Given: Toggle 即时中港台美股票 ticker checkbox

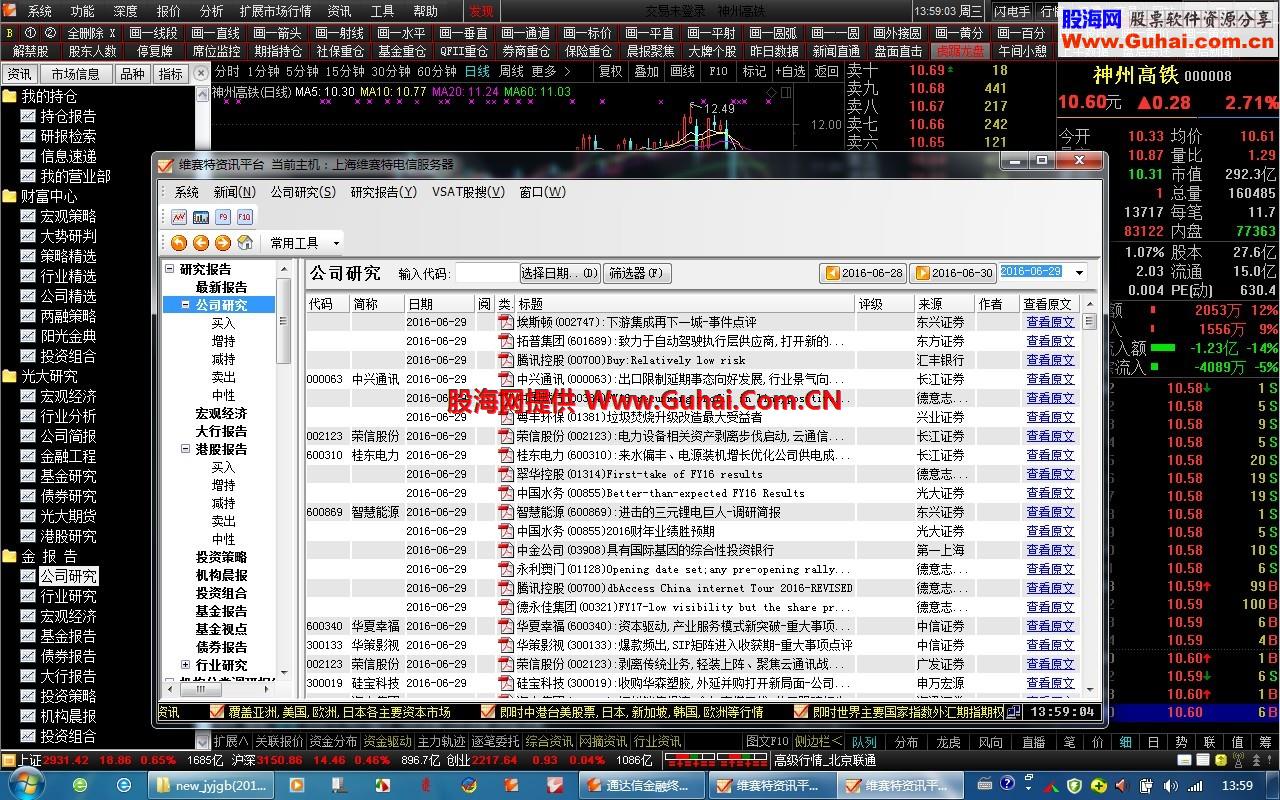Looking at the screenshot, I should click(x=488, y=712).
